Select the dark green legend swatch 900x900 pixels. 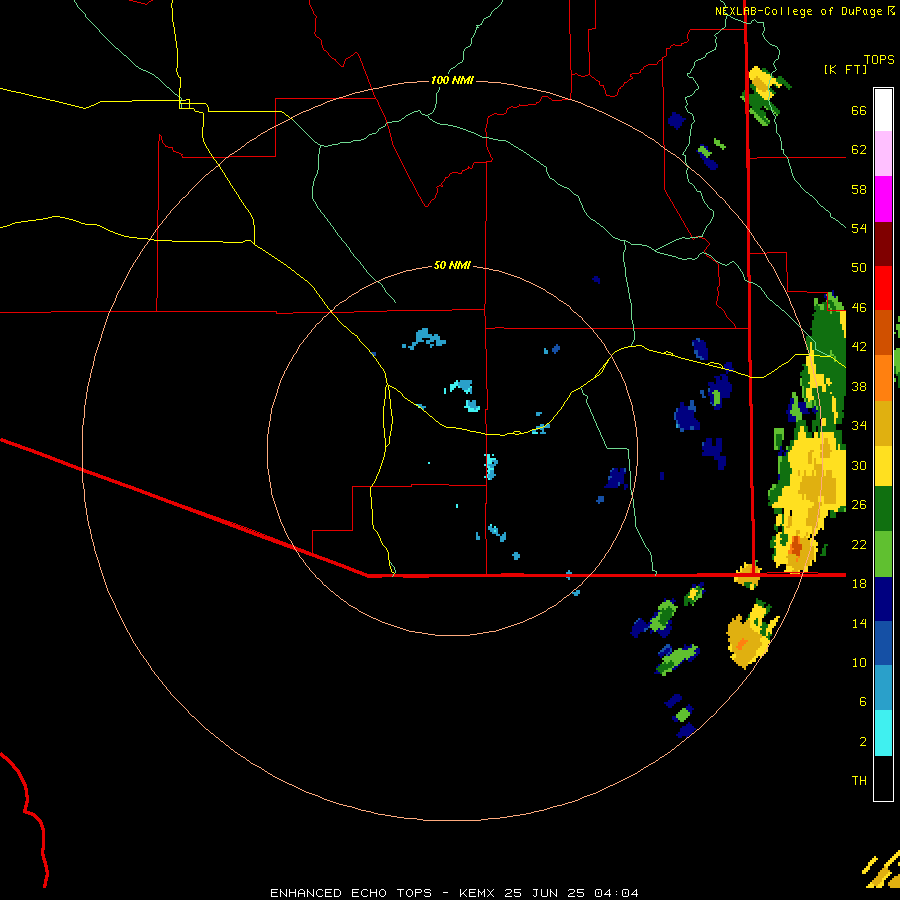[x=883, y=509]
